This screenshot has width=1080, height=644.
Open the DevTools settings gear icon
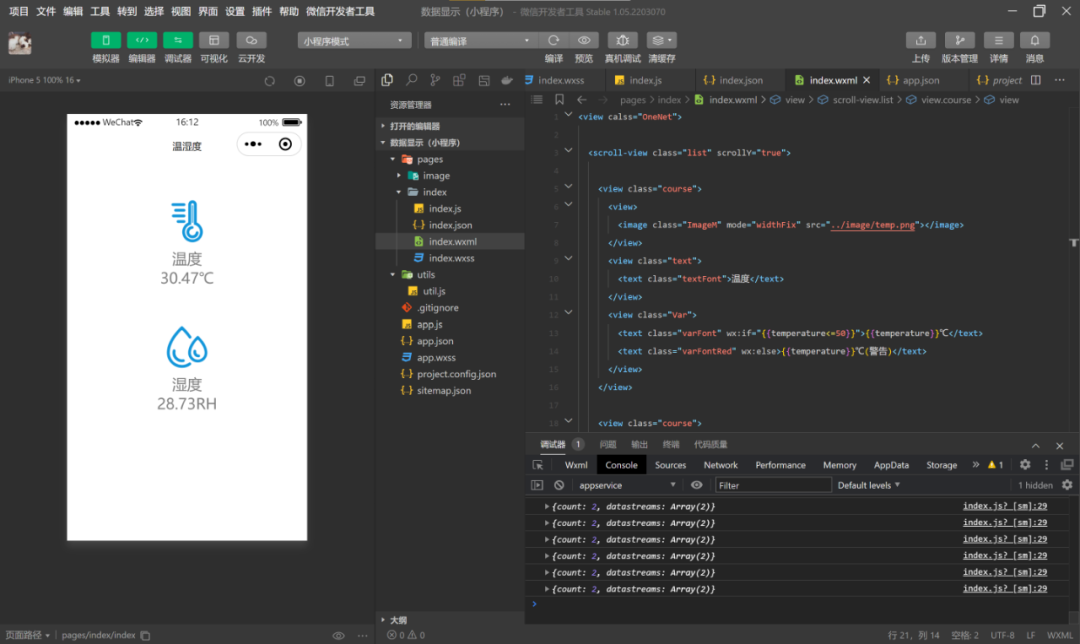tap(1025, 465)
